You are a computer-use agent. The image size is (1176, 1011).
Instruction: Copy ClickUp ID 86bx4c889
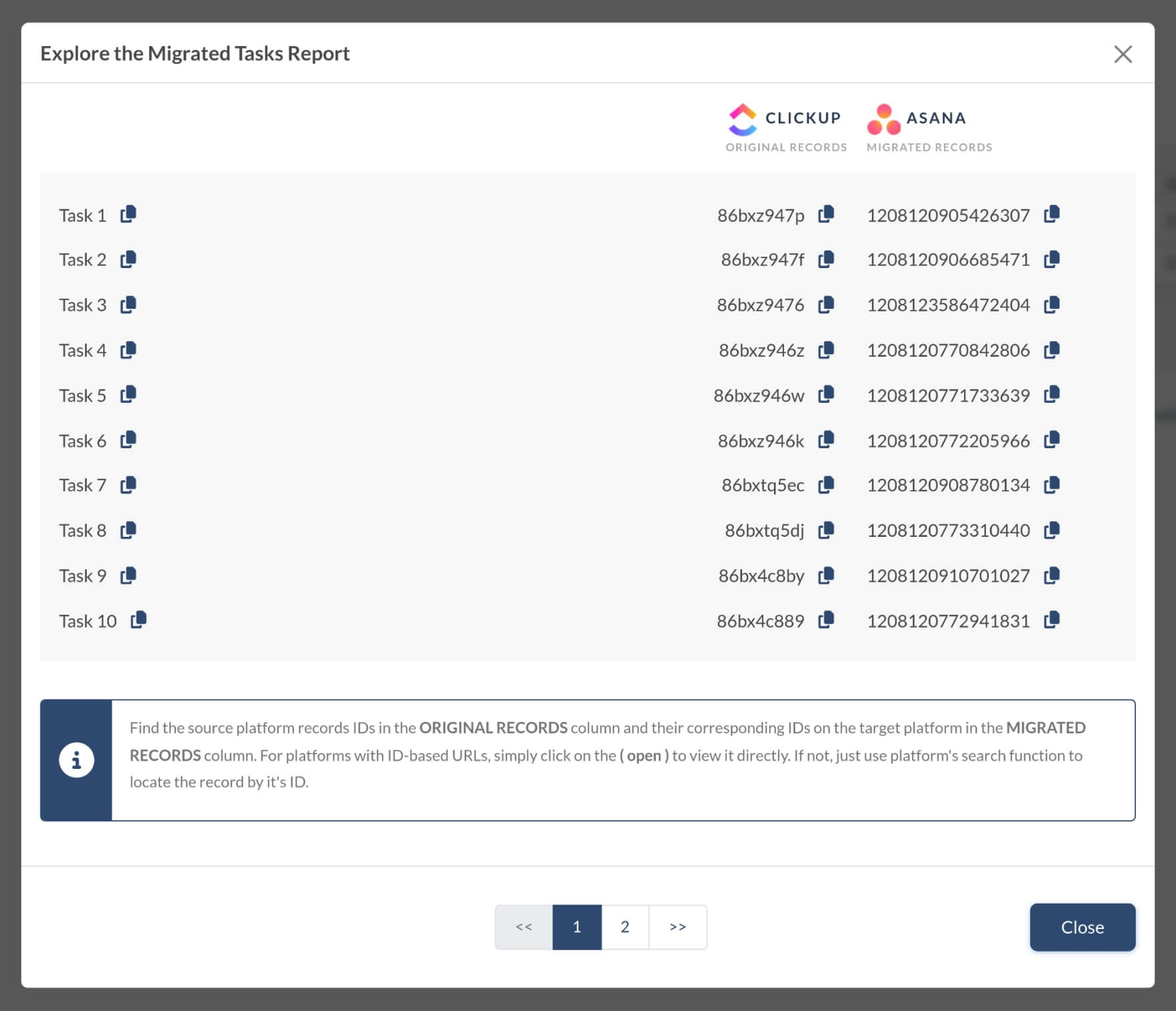[x=826, y=620]
